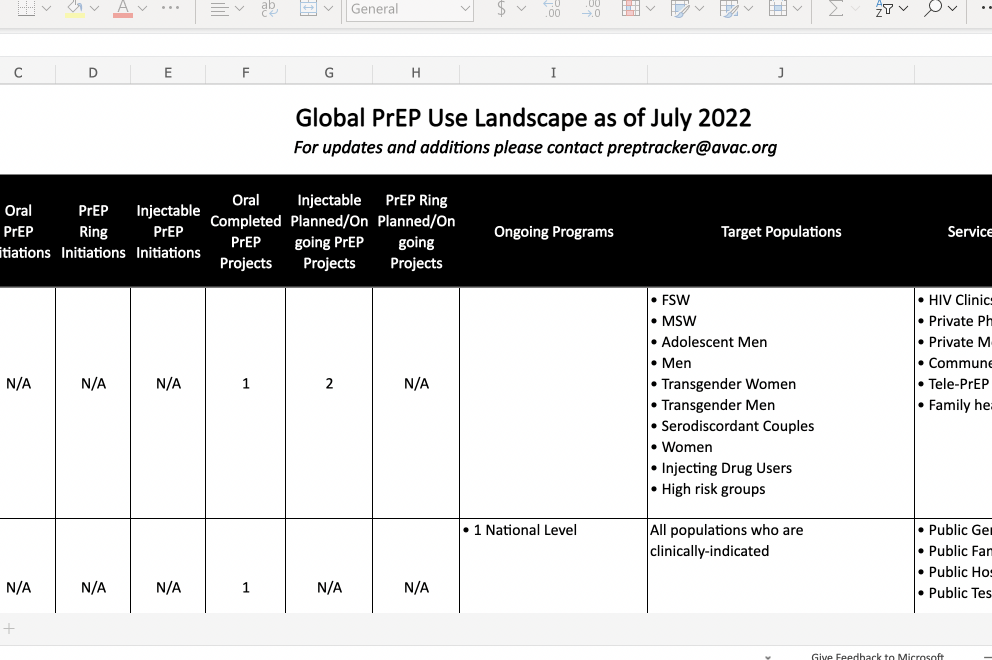Click the preptracker@avac.org contact line
Image resolution: width=992 pixels, height=660 pixels.
(x=535, y=147)
